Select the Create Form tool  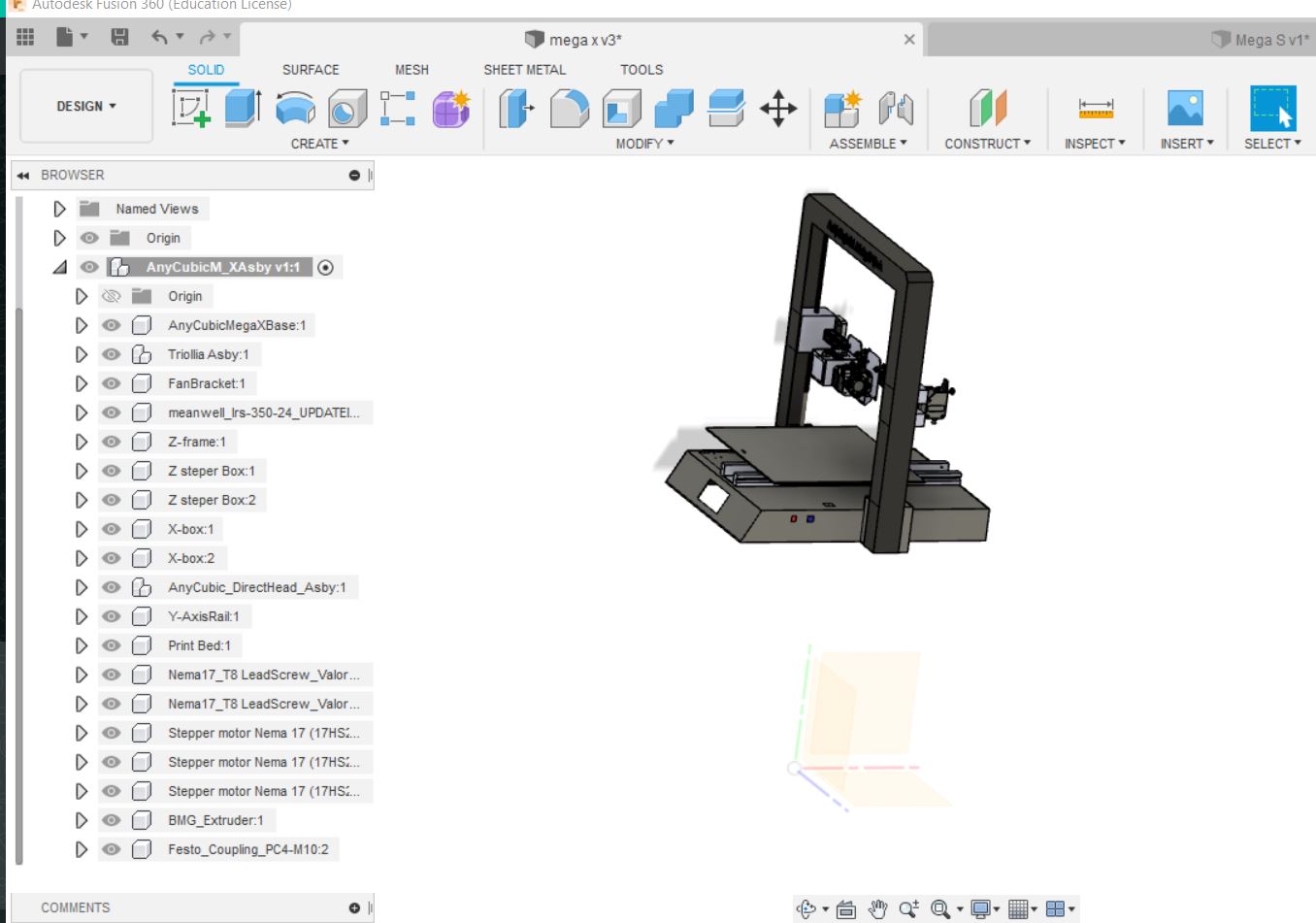click(x=450, y=110)
